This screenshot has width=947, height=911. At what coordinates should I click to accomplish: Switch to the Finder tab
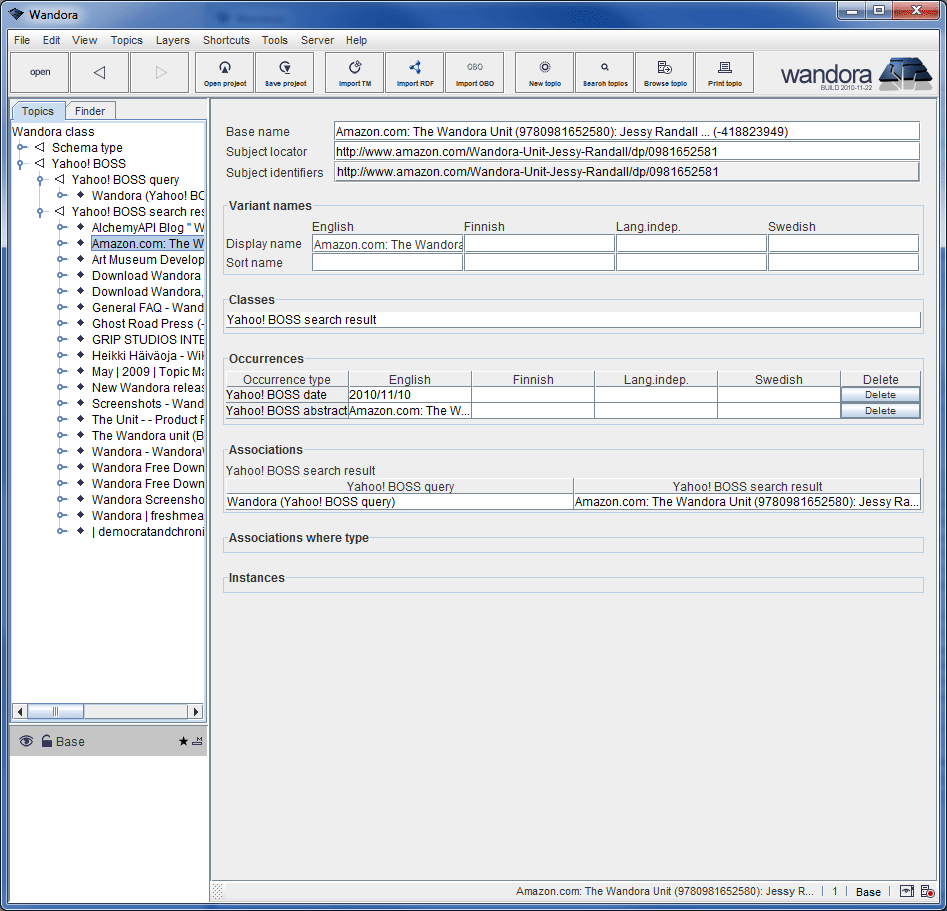click(x=90, y=110)
